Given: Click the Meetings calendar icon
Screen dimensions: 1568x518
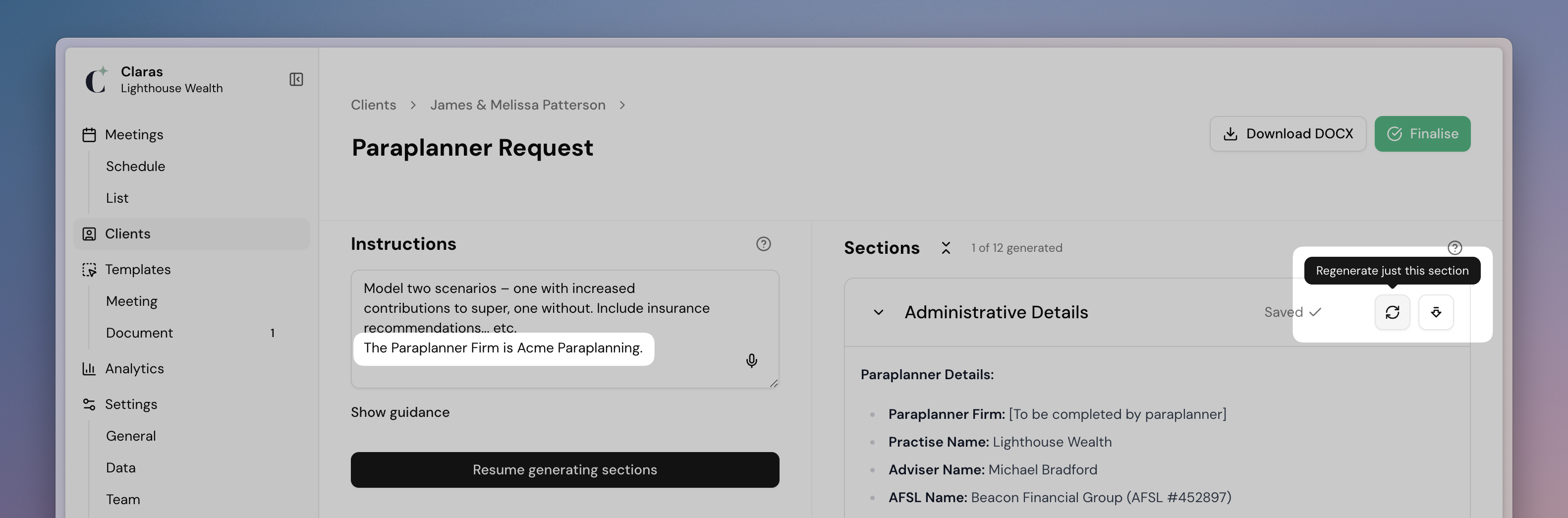Looking at the screenshot, I should 89,134.
